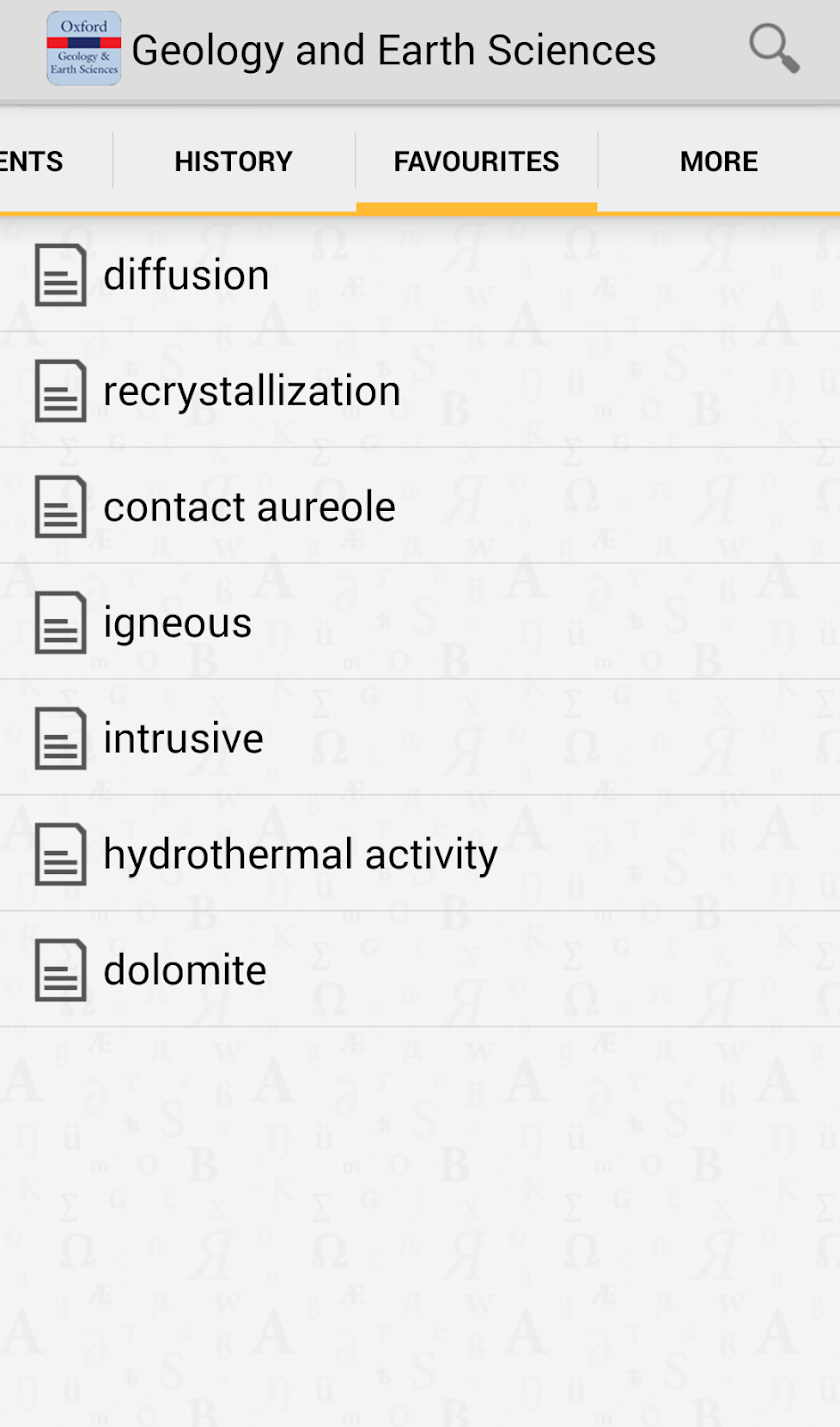
Task: Click document icon next to intrusive
Action: (x=61, y=739)
